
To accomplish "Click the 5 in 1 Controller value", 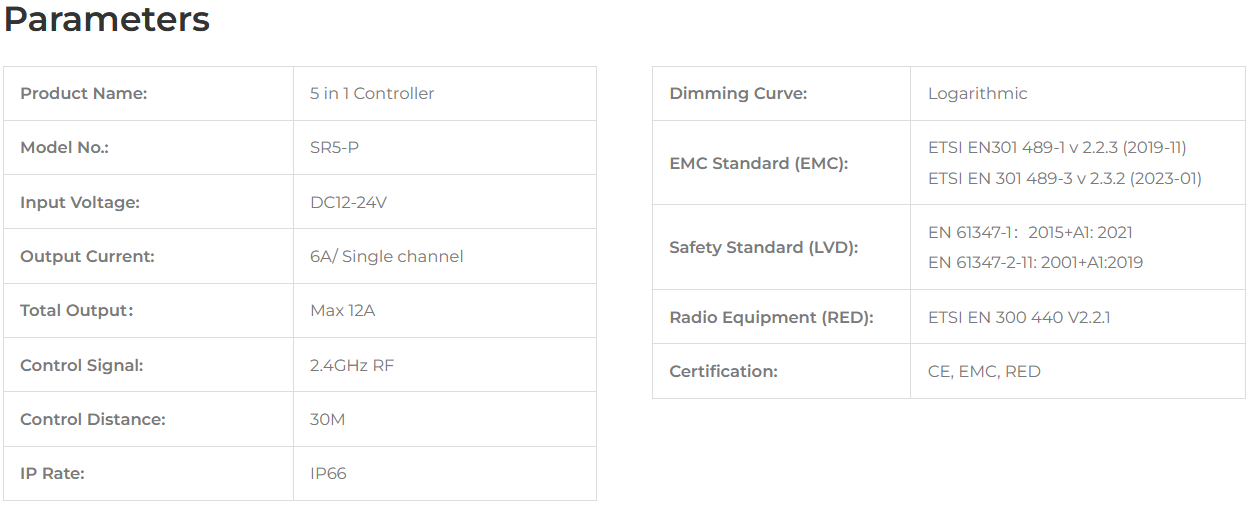I will [x=372, y=94].
